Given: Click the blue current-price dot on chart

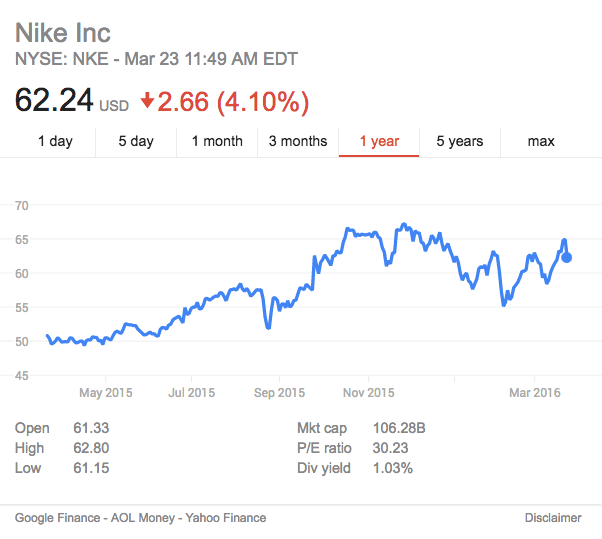Looking at the screenshot, I should [x=567, y=257].
